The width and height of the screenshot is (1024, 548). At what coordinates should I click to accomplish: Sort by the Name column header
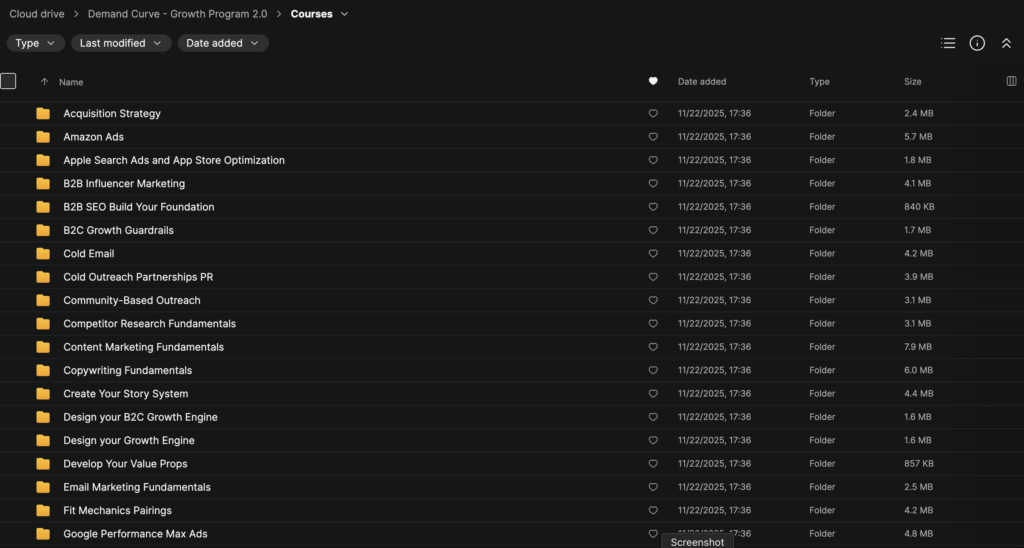click(71, 82)
